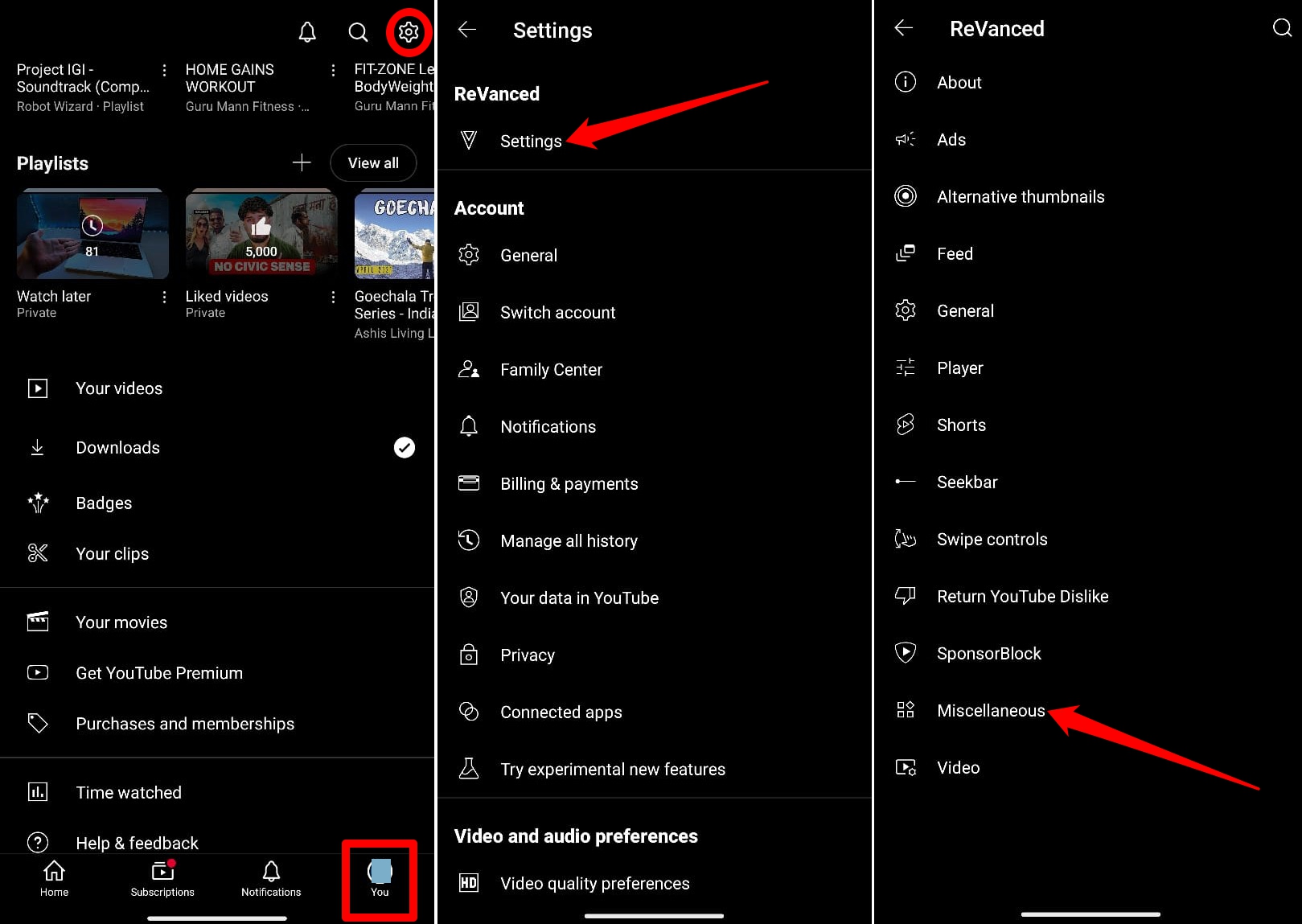
Task: Open SponsorBlock settings
Action: 988,654
